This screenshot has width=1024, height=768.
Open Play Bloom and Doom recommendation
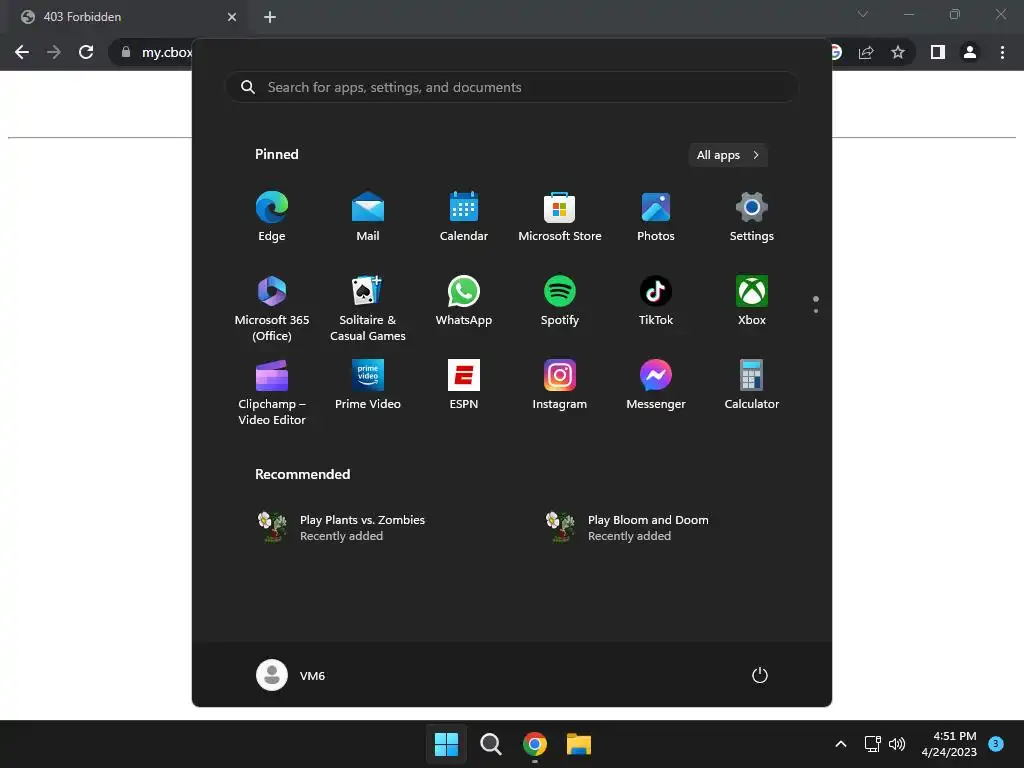628,527
